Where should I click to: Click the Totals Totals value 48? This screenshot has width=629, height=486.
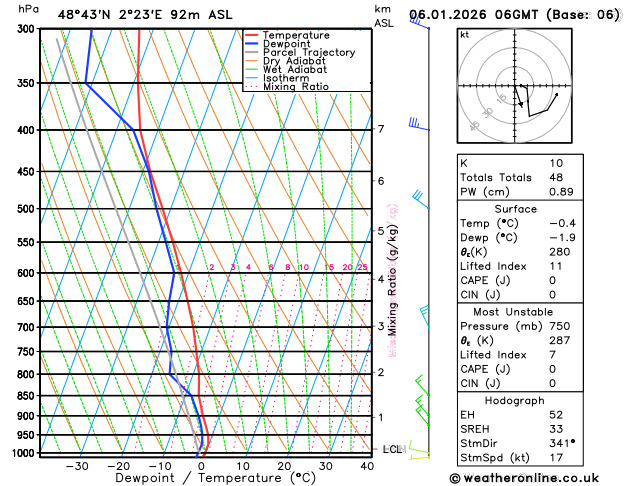coord(556,177)
